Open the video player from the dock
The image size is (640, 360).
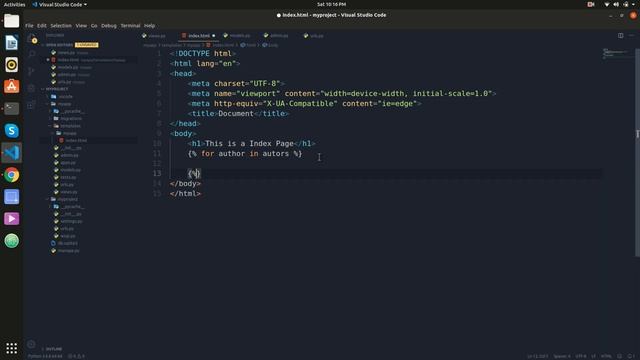tap(11, 219)
